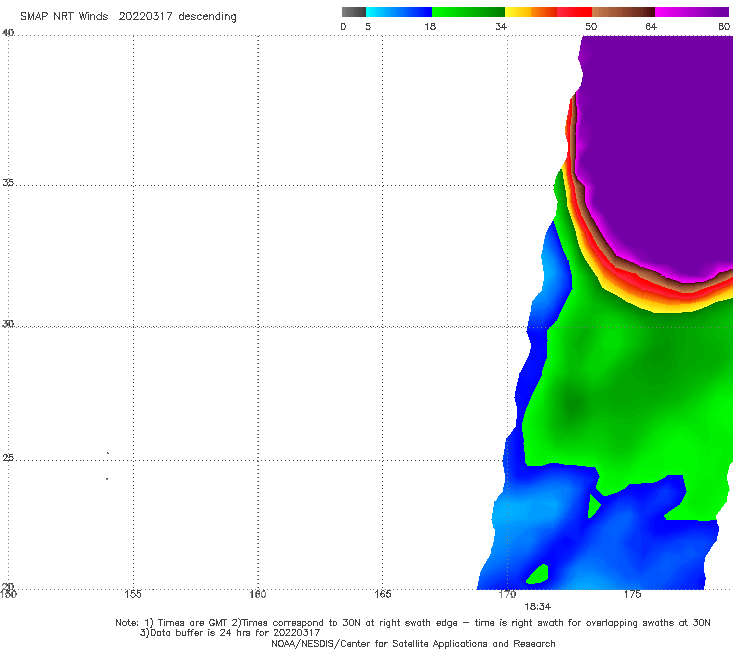The height and width of the screenshot is (650, 740).
Task: Click the longitude label '160'
Action: pyautogui.click(x=258, y=594)
